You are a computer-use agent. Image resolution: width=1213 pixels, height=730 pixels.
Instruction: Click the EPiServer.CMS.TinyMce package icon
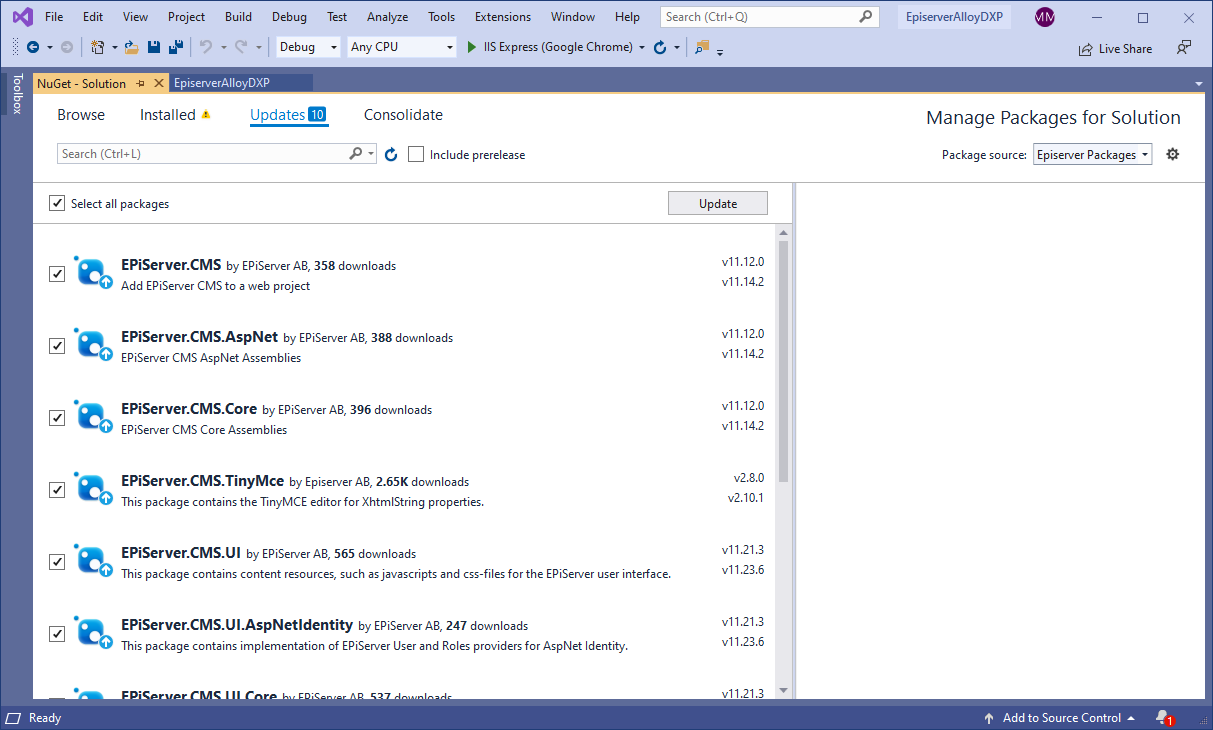click(x=94, y=488)
